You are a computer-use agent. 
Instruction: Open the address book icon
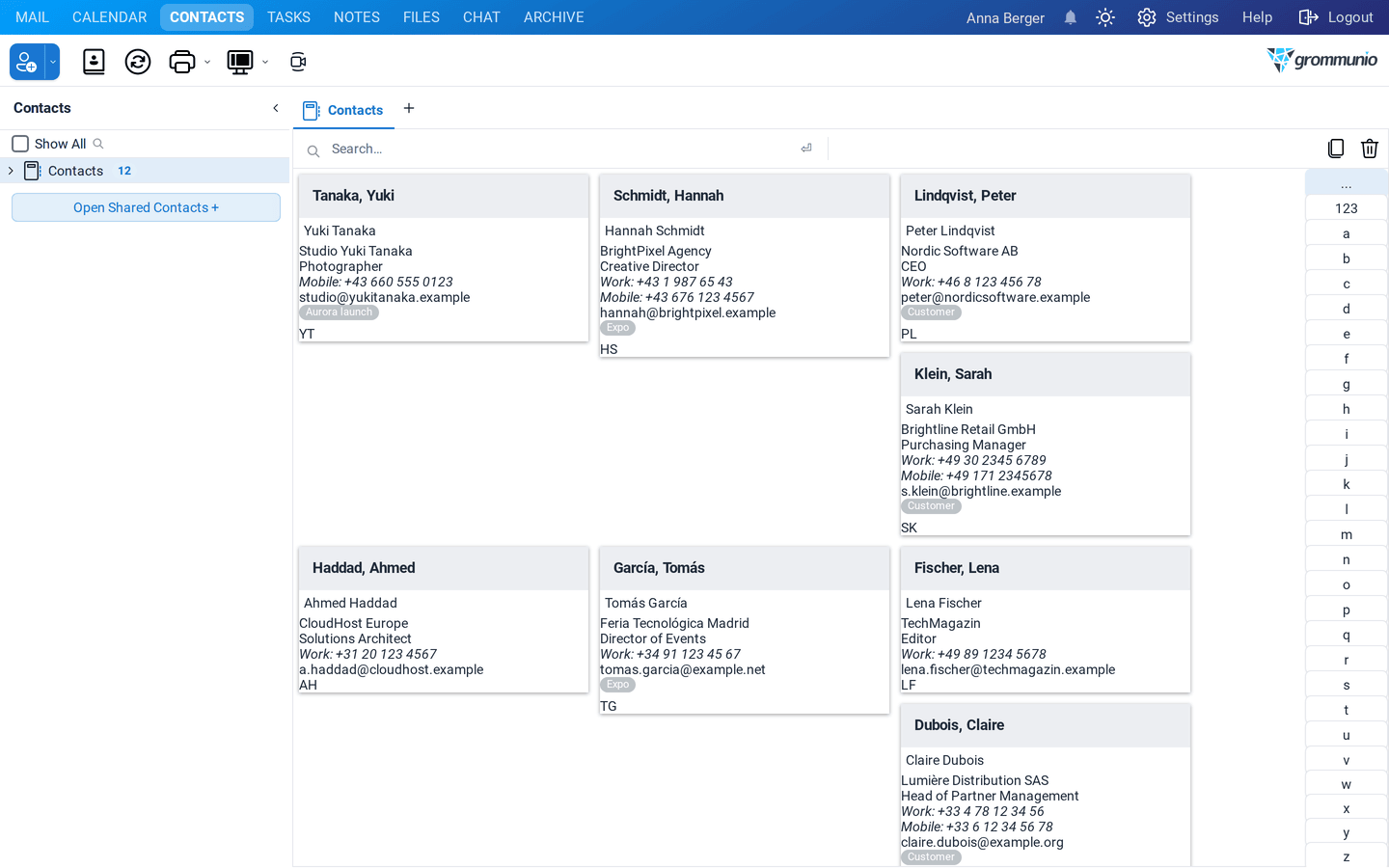click(94, 62)
